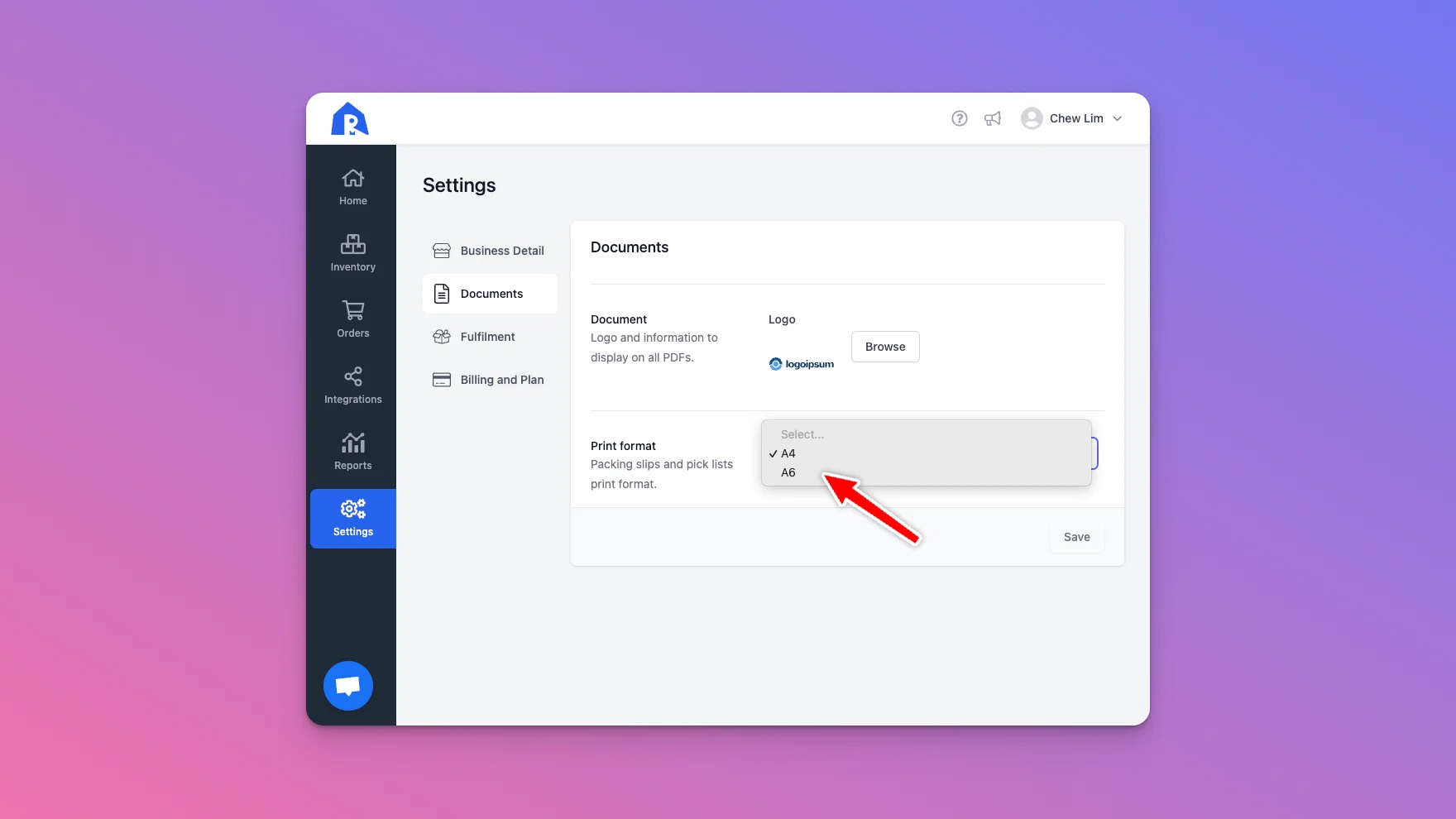Viewport: 1456px width, 819px height.
Task: Select Settings in the sidebar
Action: click(353, 519)
